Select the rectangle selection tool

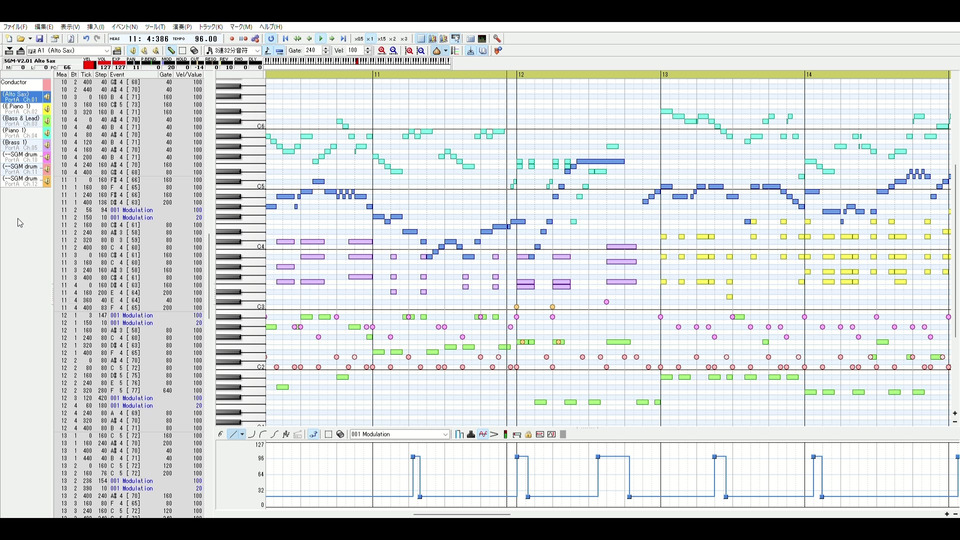pos(182,51)
